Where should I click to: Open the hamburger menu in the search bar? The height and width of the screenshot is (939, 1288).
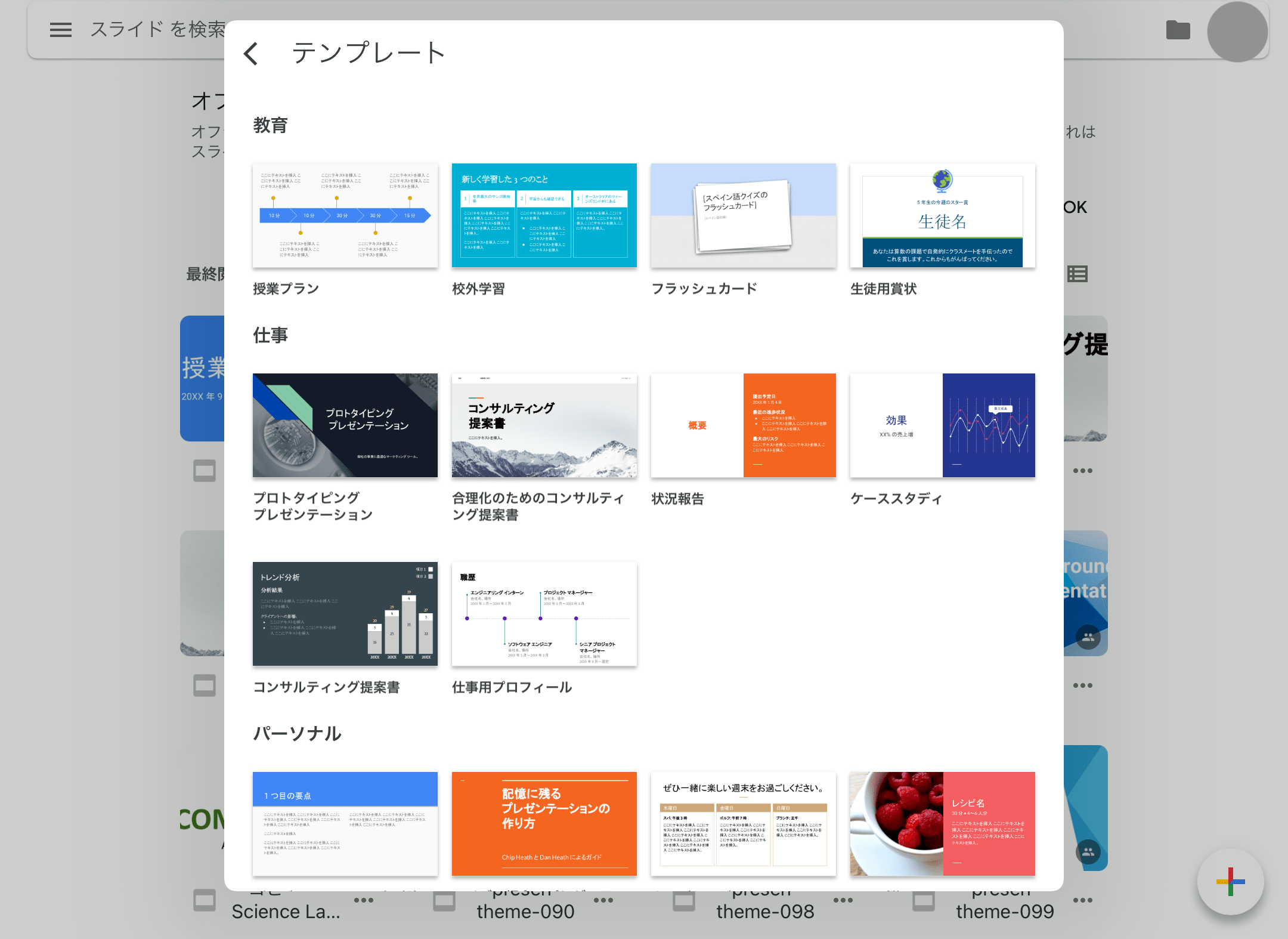click(61, 29)
